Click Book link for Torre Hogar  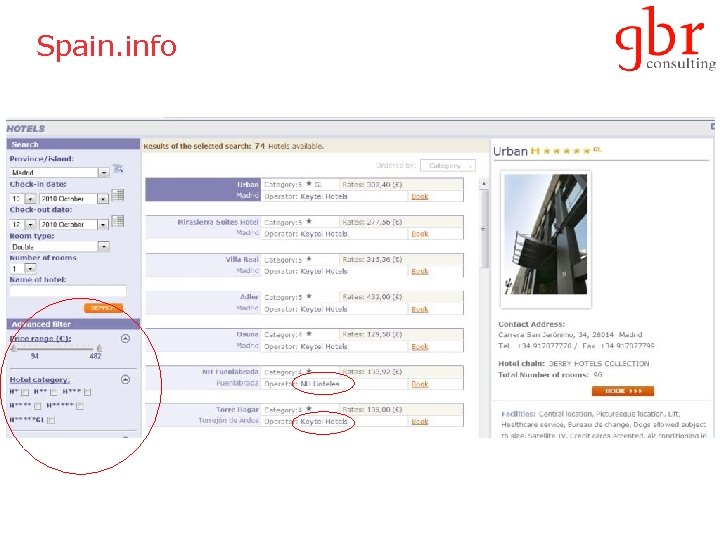[420, 422]
